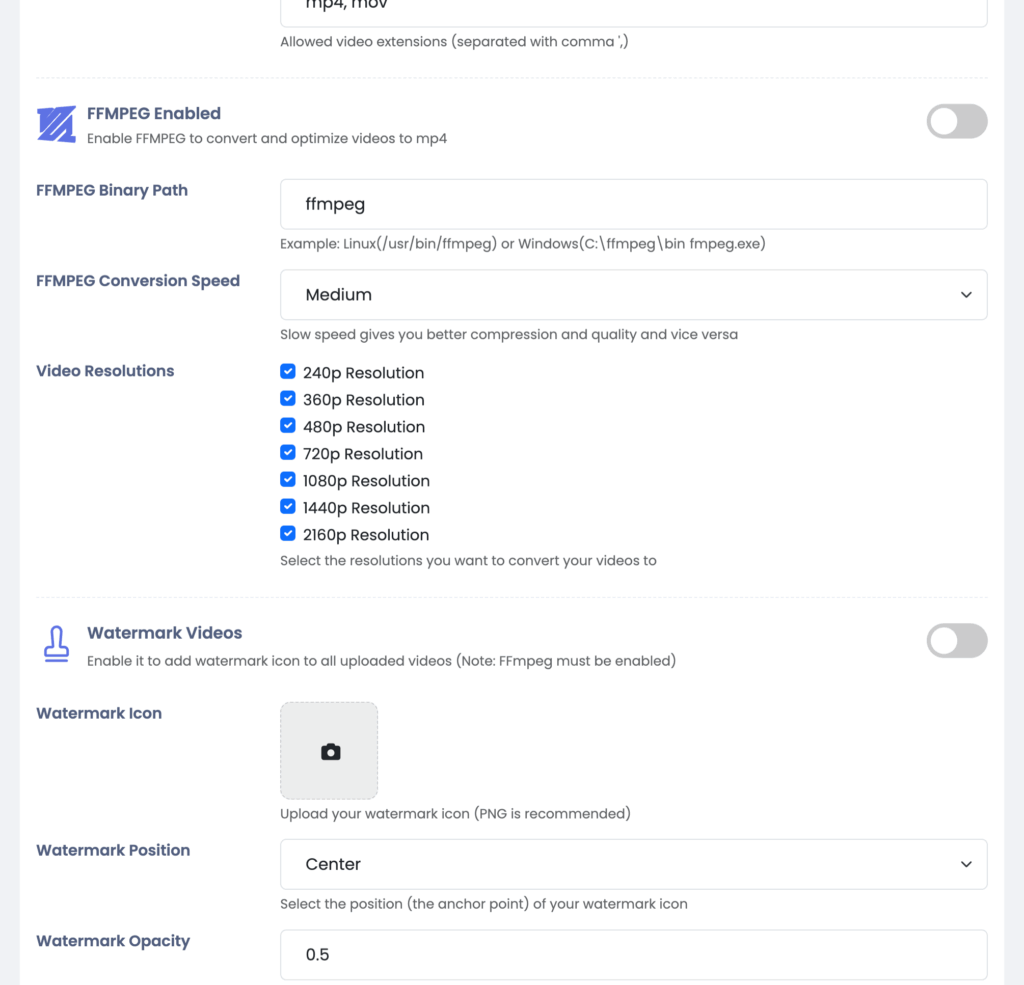The image size is (1024, 985).
Task: Uncheck the 360p Resolution checkbox
Action: [x=288, y=399]
